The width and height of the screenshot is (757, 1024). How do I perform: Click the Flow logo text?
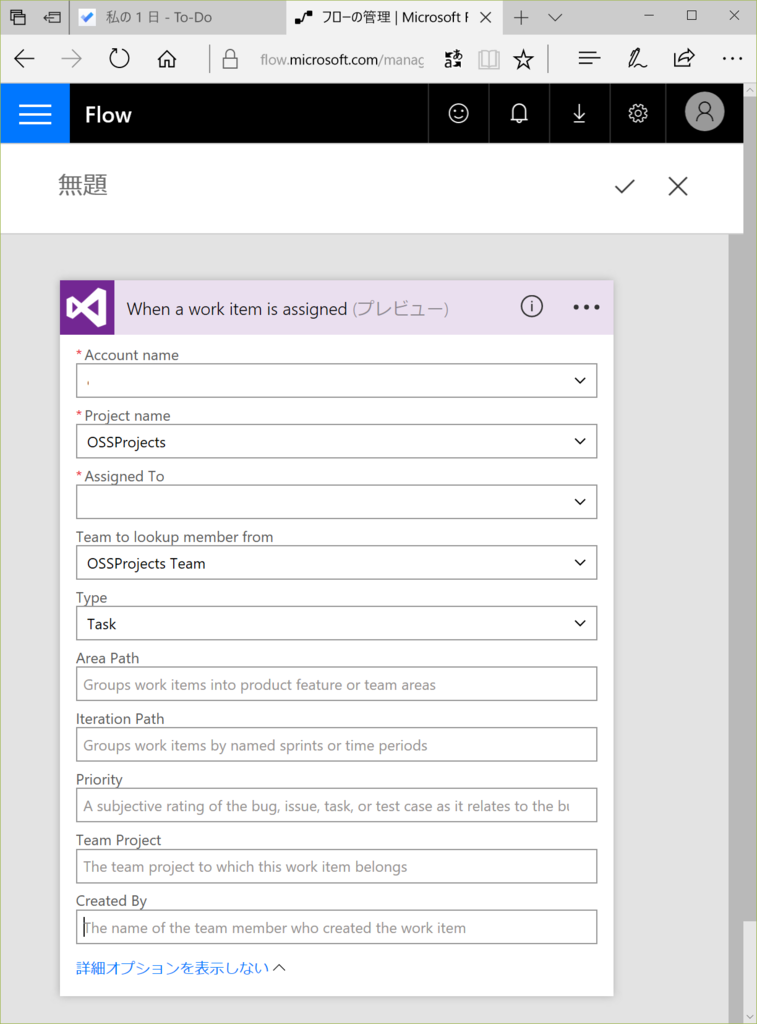108,115
